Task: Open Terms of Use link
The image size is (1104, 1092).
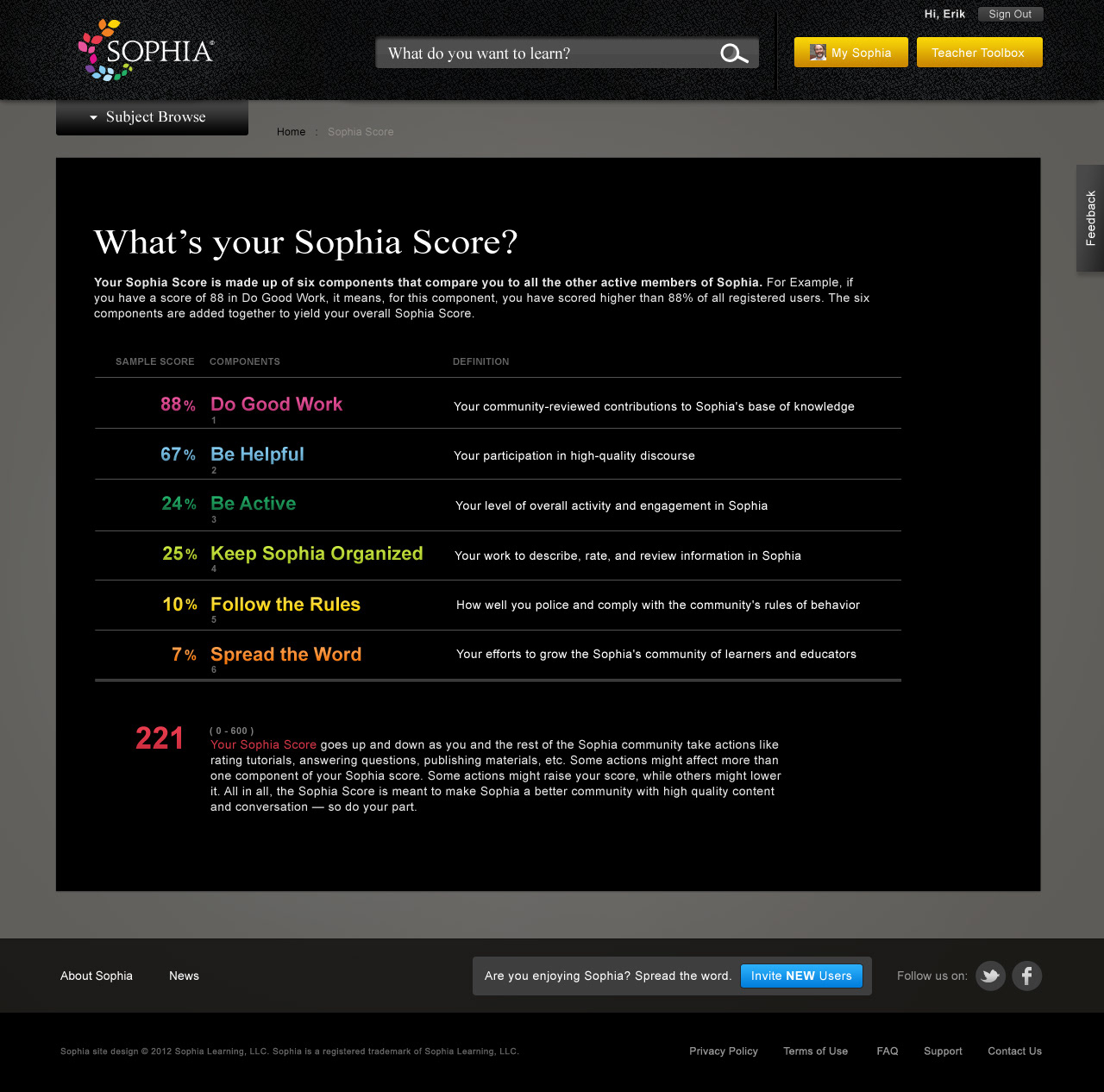Action: [x=815, y=1051]
